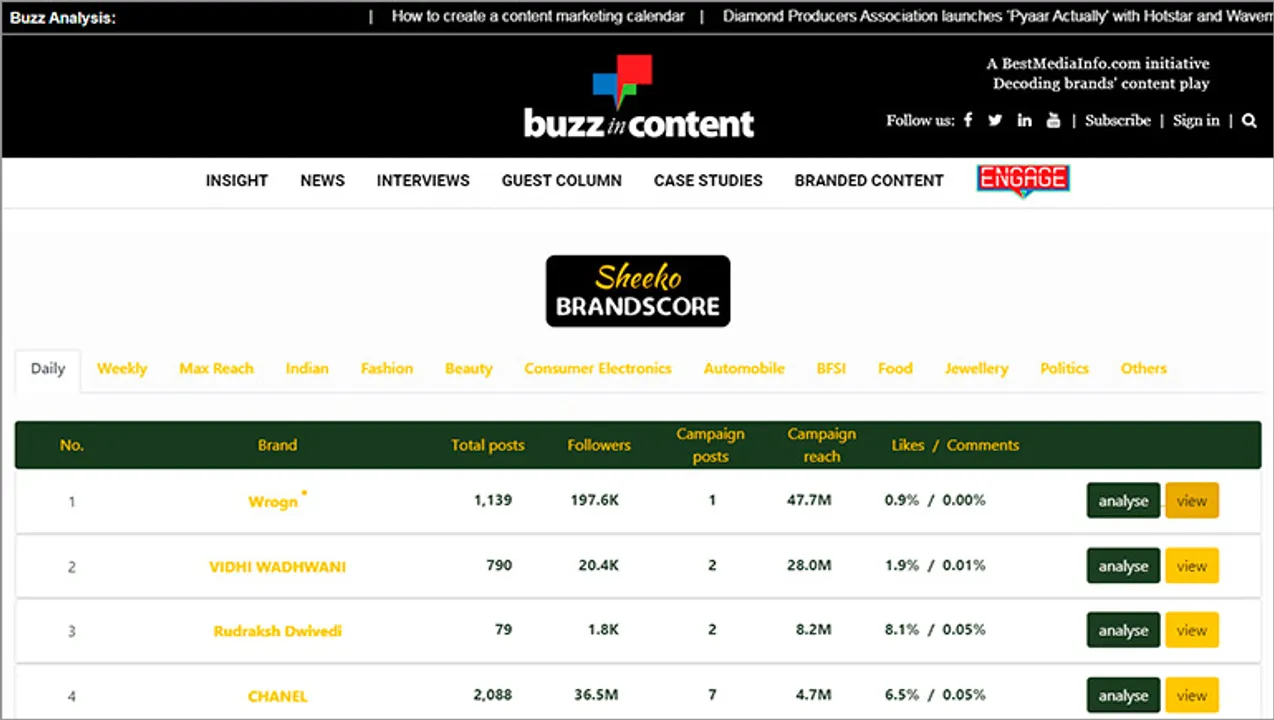Switch to the Beauty tab

tap(469, 369)
